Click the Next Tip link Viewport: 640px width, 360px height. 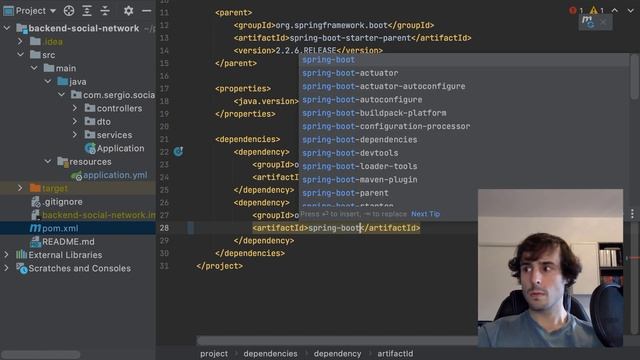(425, 214)
